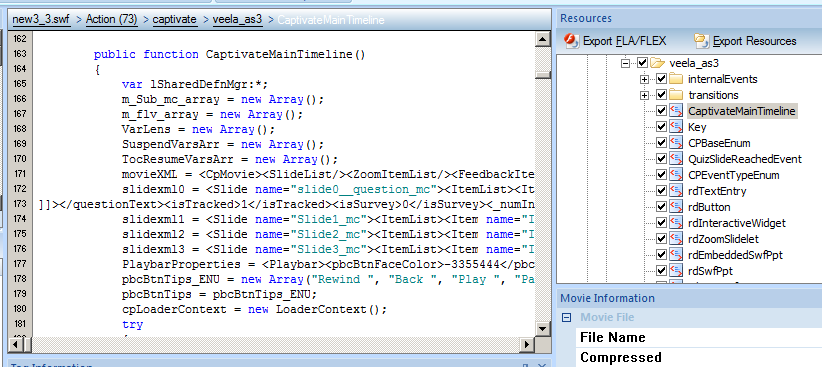Uncheck the rdZoomSlidelet checkbox

[x=661, y=239]
